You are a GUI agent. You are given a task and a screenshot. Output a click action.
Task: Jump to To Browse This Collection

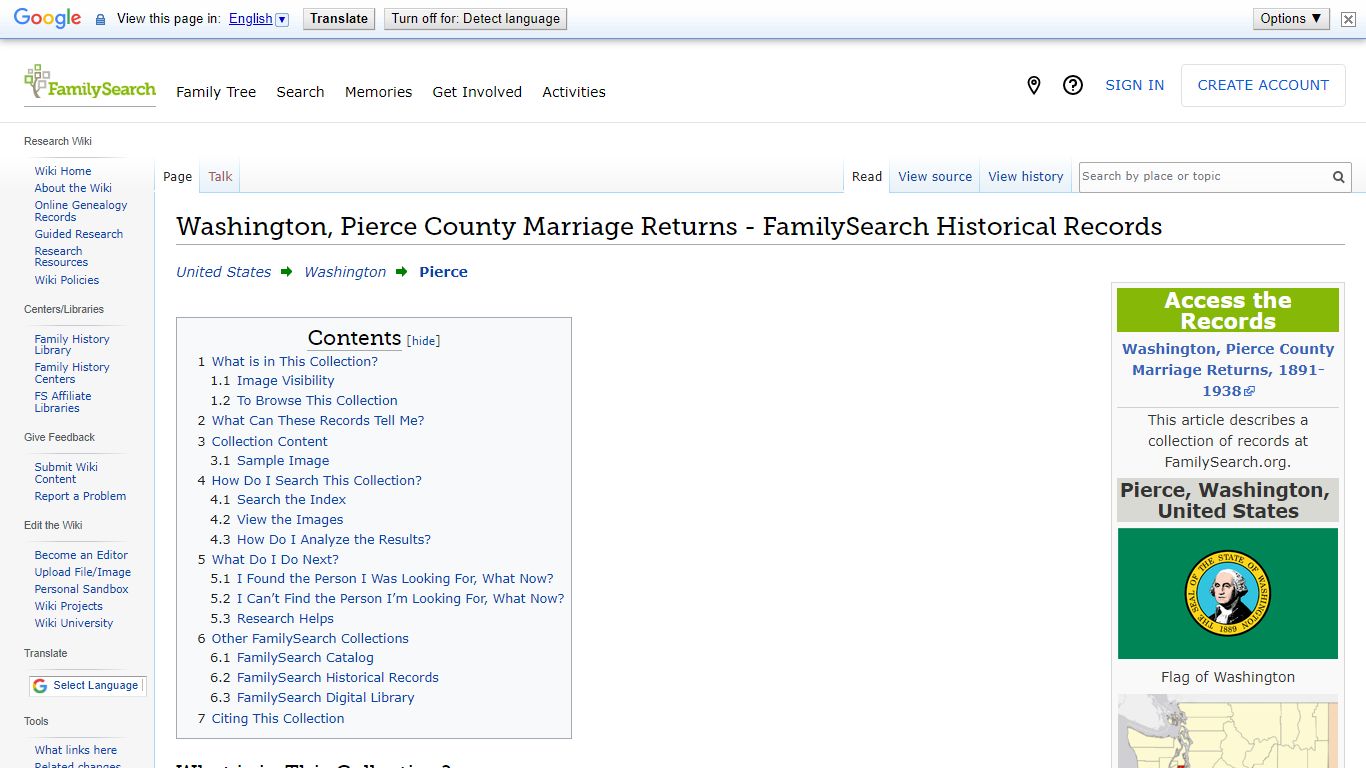click(317, 401)
